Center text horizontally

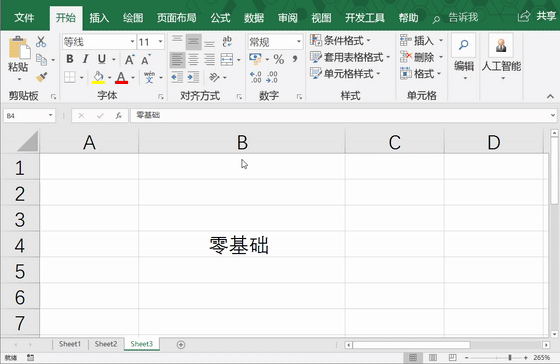pyautogui.click(x=194, y=60)
